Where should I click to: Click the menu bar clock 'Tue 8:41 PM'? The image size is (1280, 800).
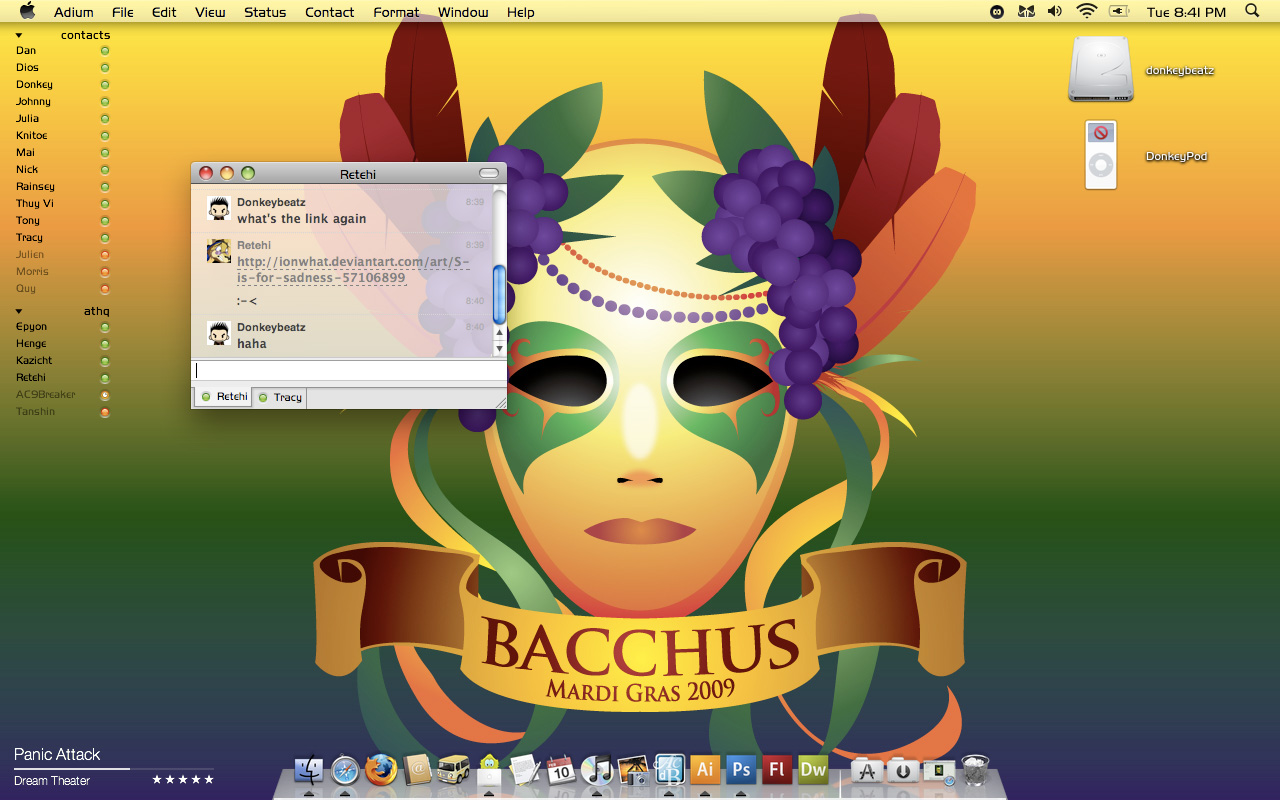pyautogui.click(x=1186, y=12)
